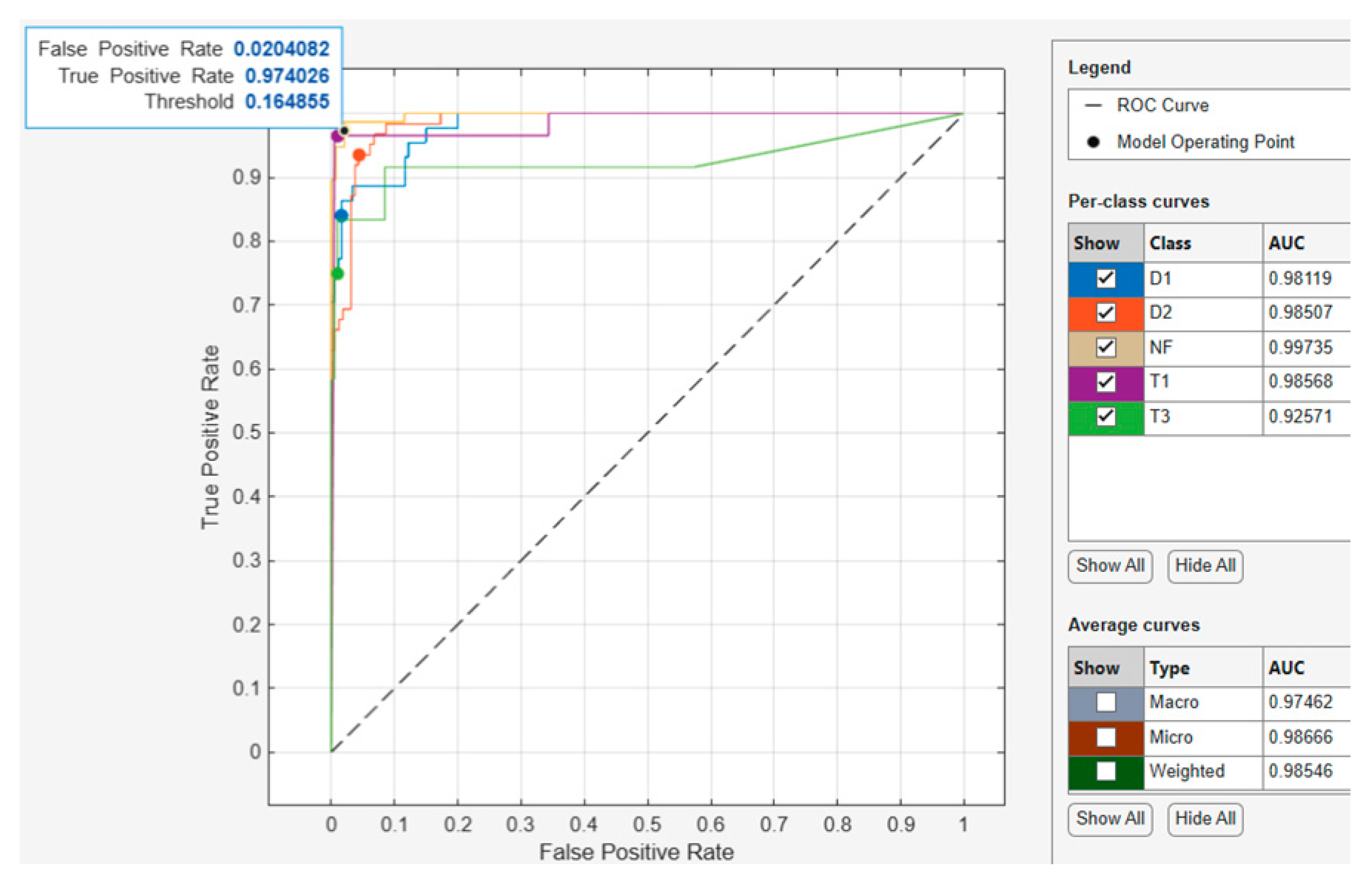Uncheck the D1 class curve checkbox

point(1105,279)
